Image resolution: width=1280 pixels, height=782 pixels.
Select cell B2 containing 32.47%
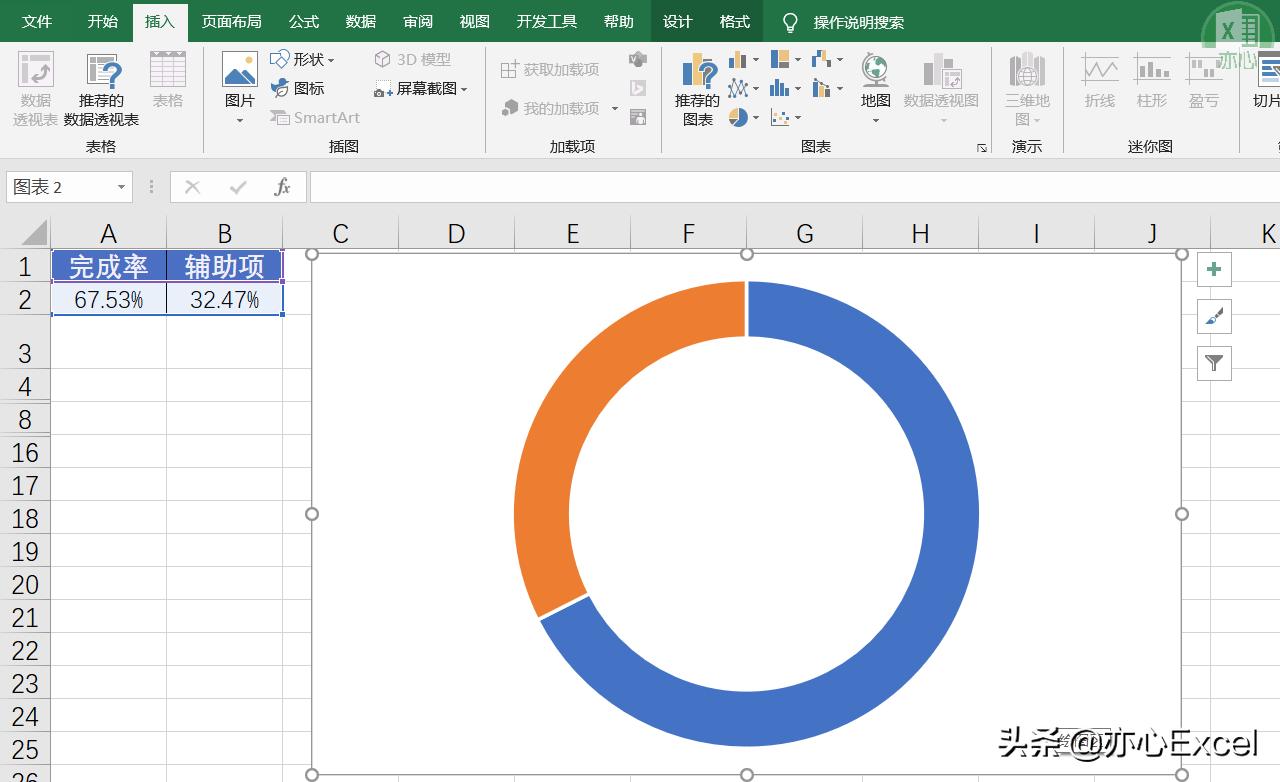click(x=224, y=299)
